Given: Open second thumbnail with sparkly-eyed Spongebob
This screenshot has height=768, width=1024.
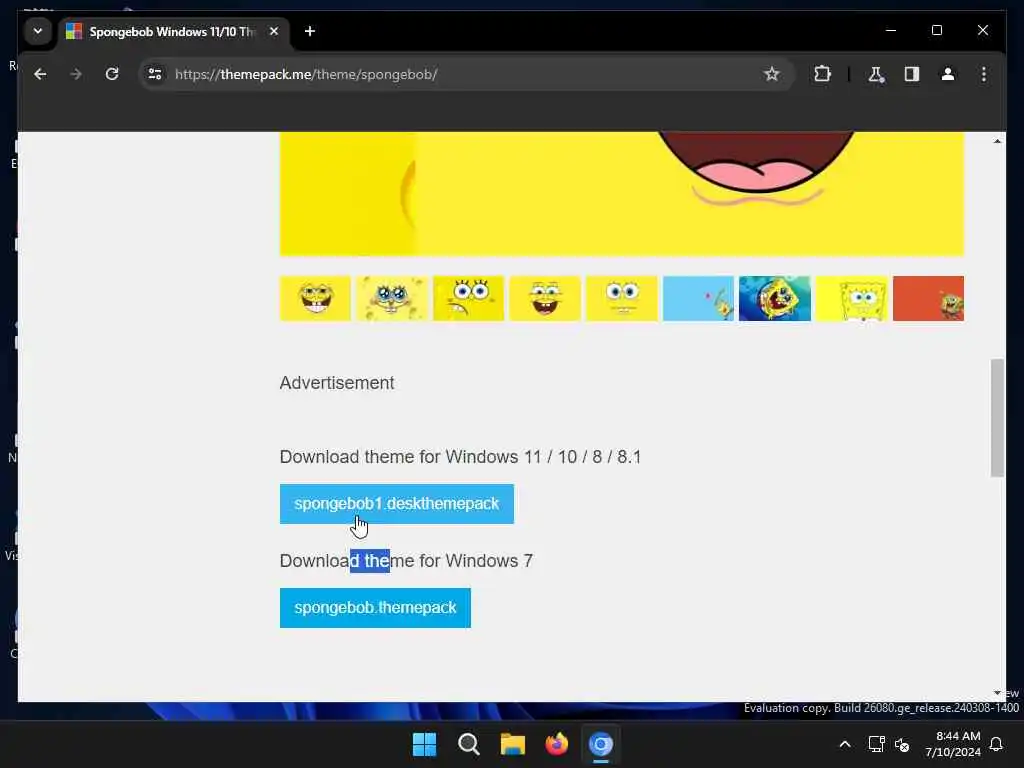Looking at the screenshot, I should coord(392,298).
